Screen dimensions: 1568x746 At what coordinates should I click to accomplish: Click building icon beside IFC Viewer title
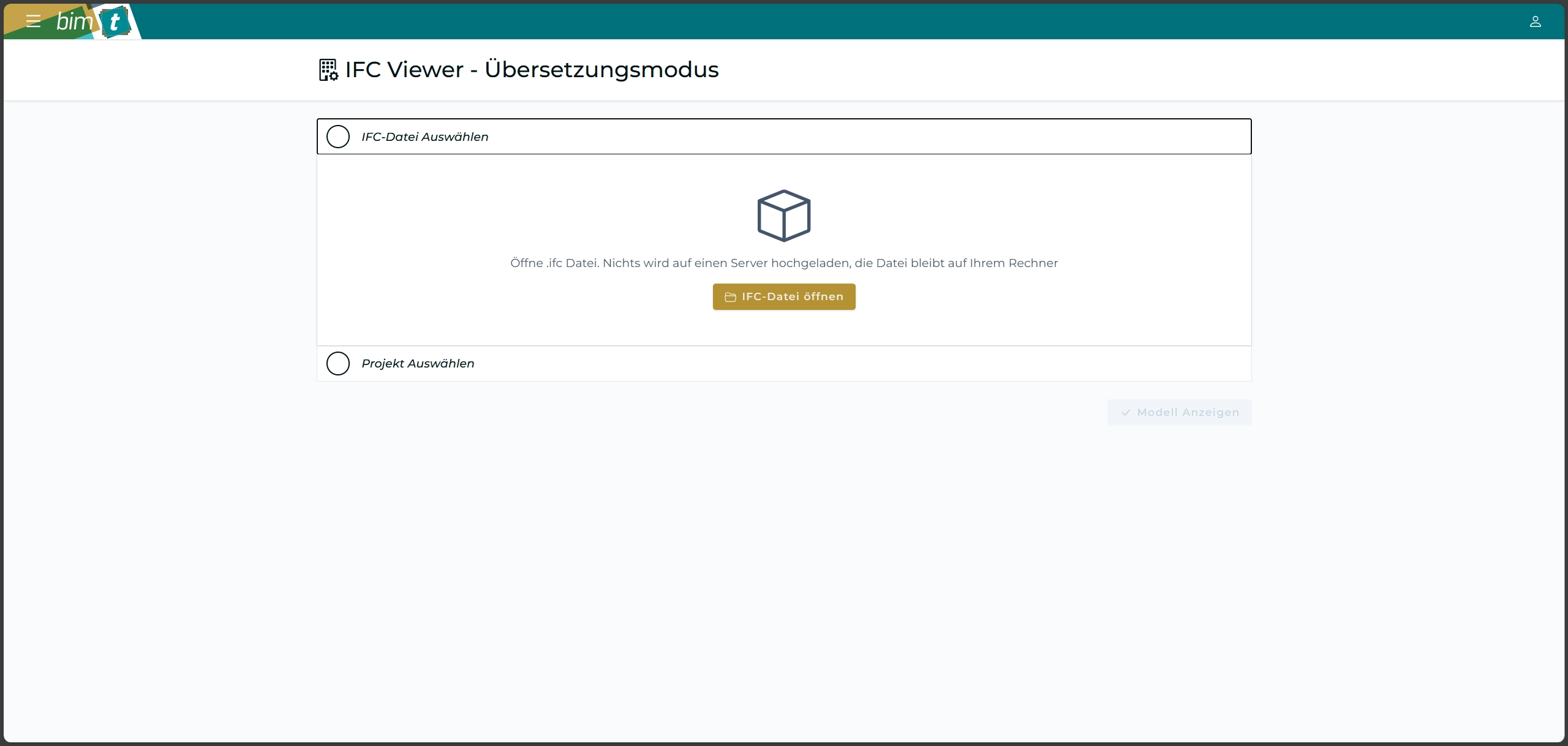click(x=328, y=70)
